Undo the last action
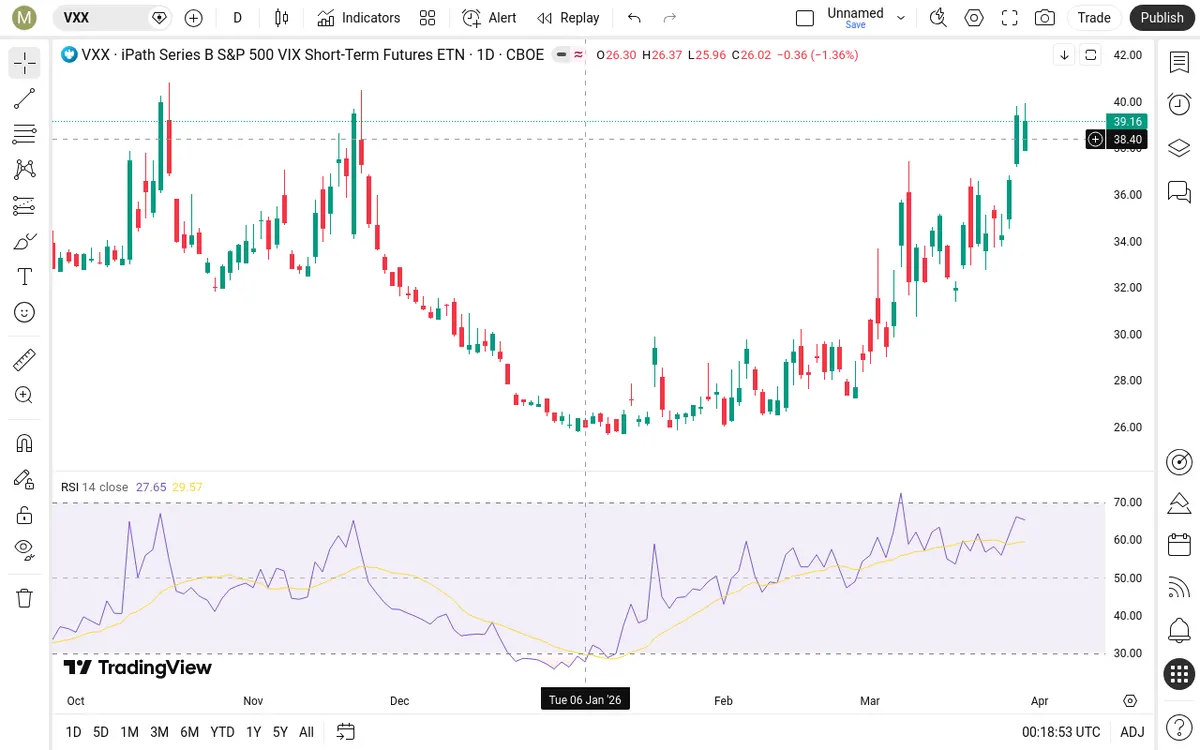1200x750 pixels. click(634, 18)
